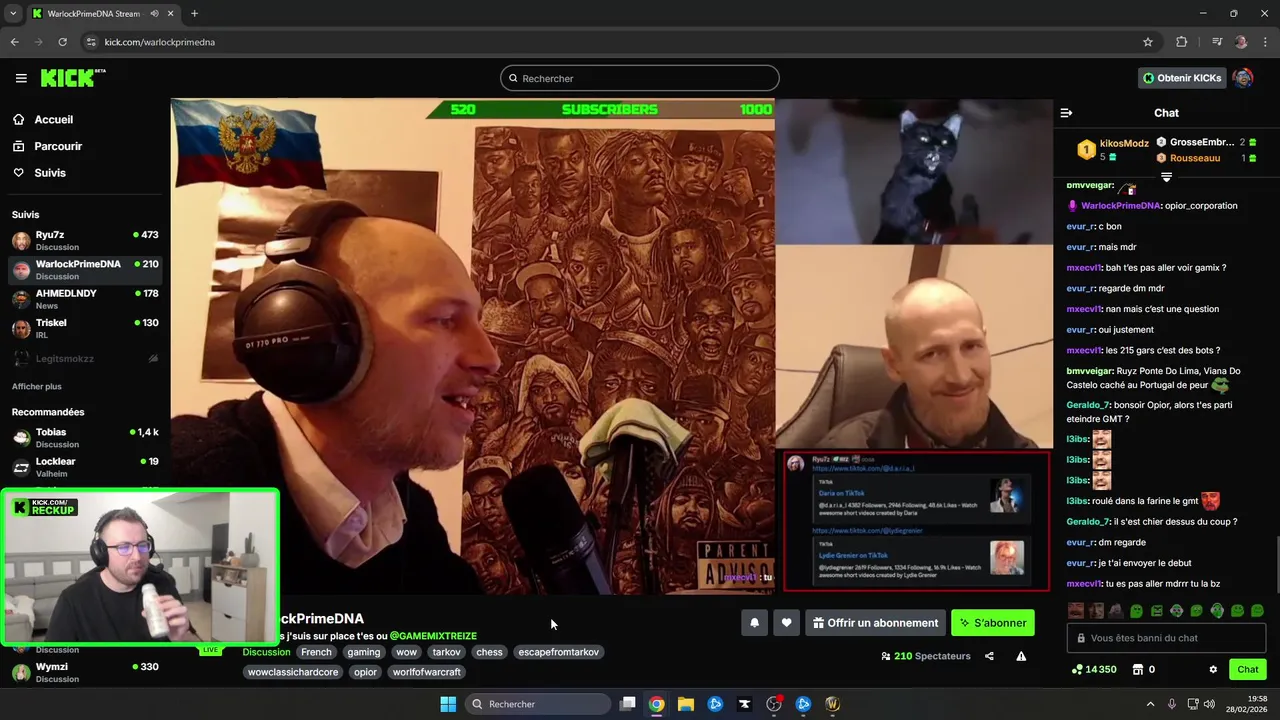Image resolution: width=1280 pixels, height=720 pixels.
Task: Collapse the chat panel with the arrow icon
Action: 1066,113
